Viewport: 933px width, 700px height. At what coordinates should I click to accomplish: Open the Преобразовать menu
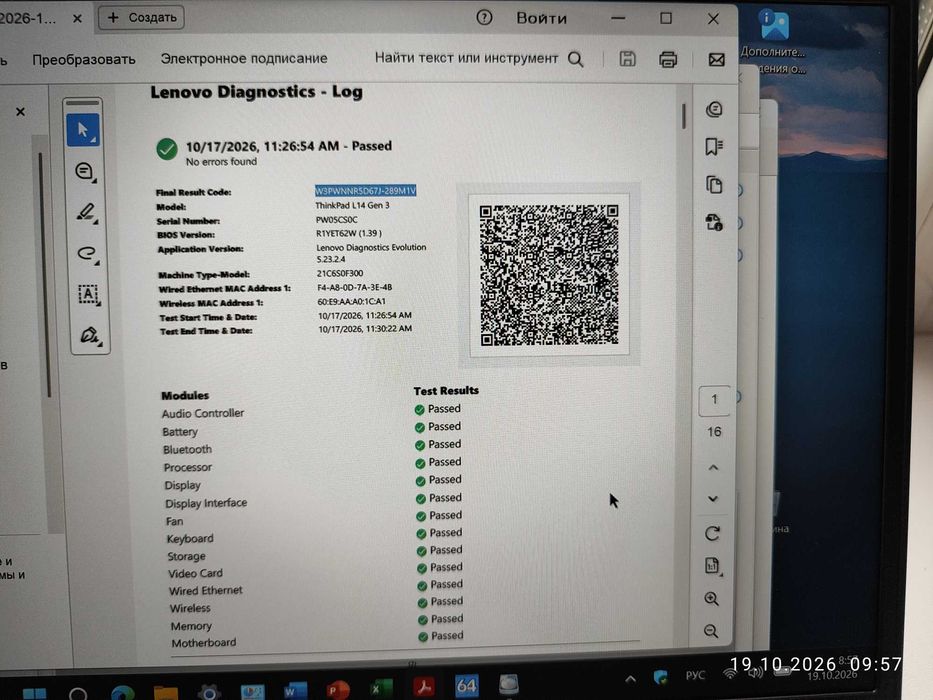pos(84,60)
